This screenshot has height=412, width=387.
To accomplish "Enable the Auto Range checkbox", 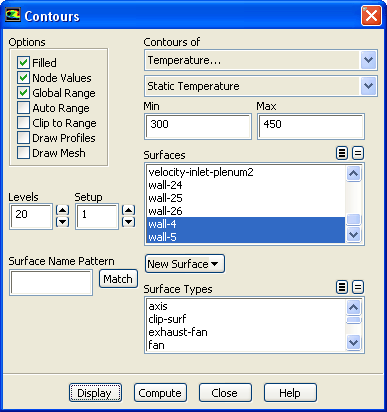I will [23, 108].
